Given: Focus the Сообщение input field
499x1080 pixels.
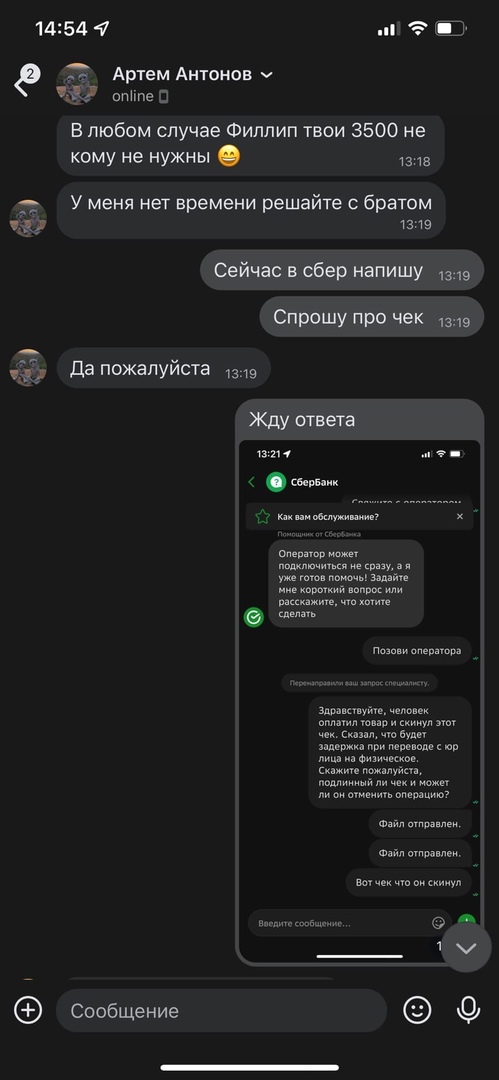Looking at the screenshot, I should tap(221, 1010).
